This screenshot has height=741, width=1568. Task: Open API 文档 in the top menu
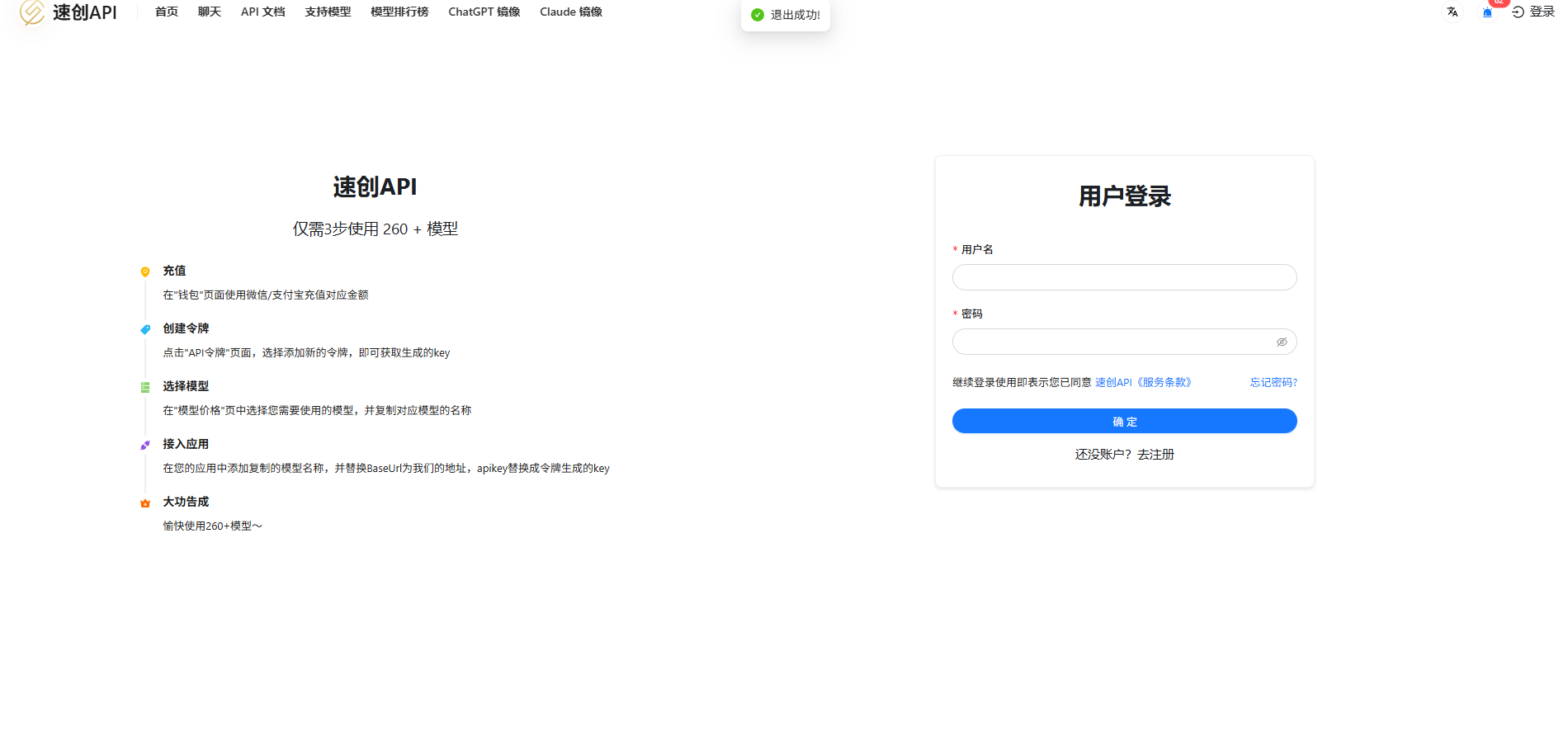(263, 12)
